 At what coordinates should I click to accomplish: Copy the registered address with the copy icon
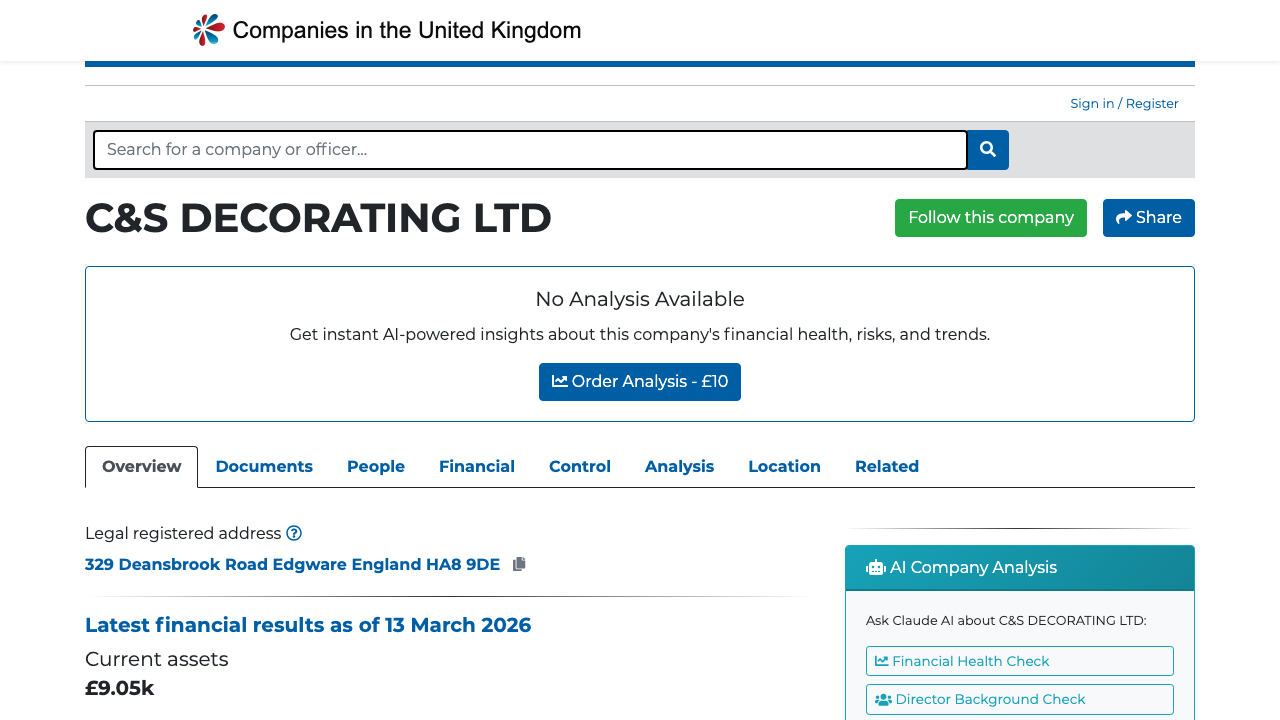pyautogui.click(x=519, y=564)
